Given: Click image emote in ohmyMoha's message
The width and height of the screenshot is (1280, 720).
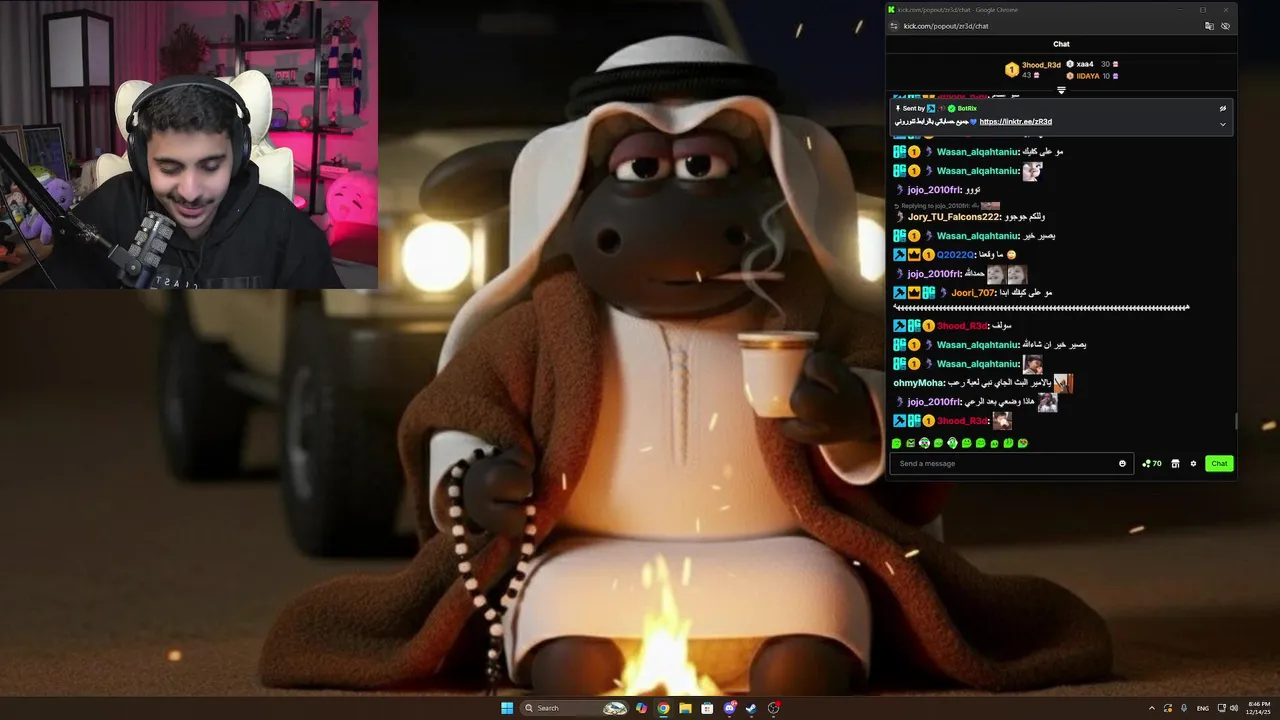Looking at the screenshot, I should [1063, 383].
